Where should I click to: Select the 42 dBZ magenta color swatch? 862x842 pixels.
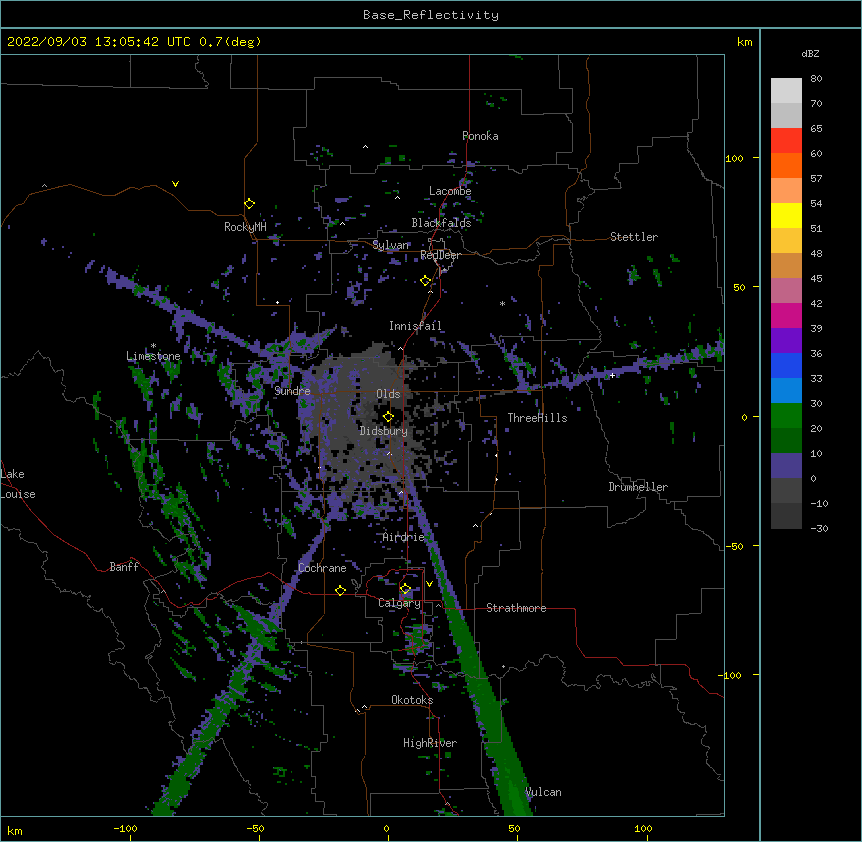pos(786,315)
